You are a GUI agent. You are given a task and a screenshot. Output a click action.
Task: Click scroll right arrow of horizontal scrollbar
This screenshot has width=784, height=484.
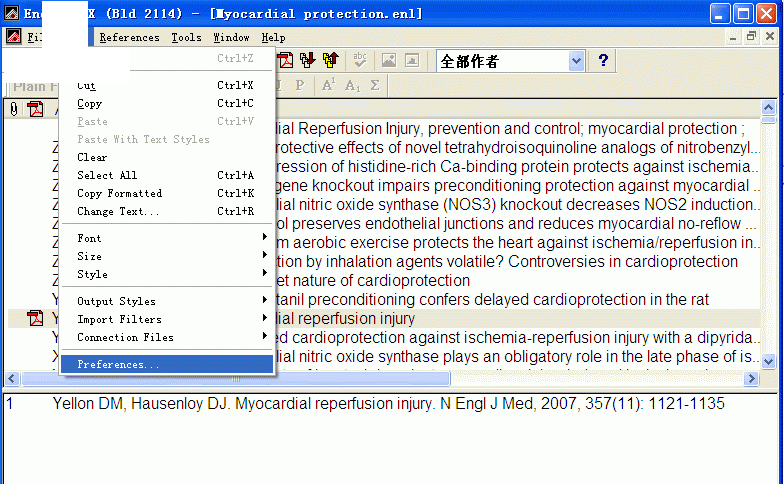[750, 378]
